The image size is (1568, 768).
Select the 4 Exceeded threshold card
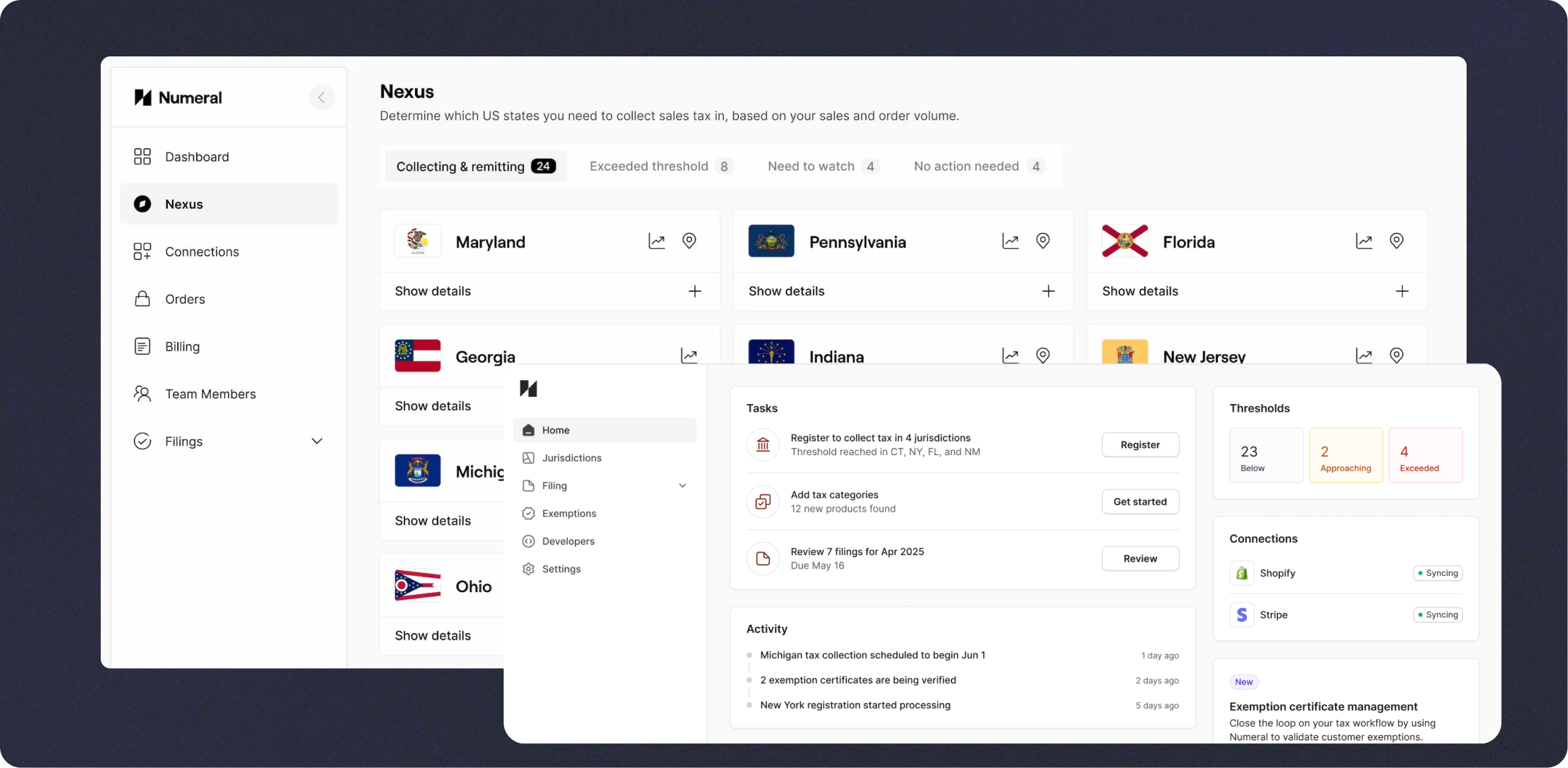1425,455
